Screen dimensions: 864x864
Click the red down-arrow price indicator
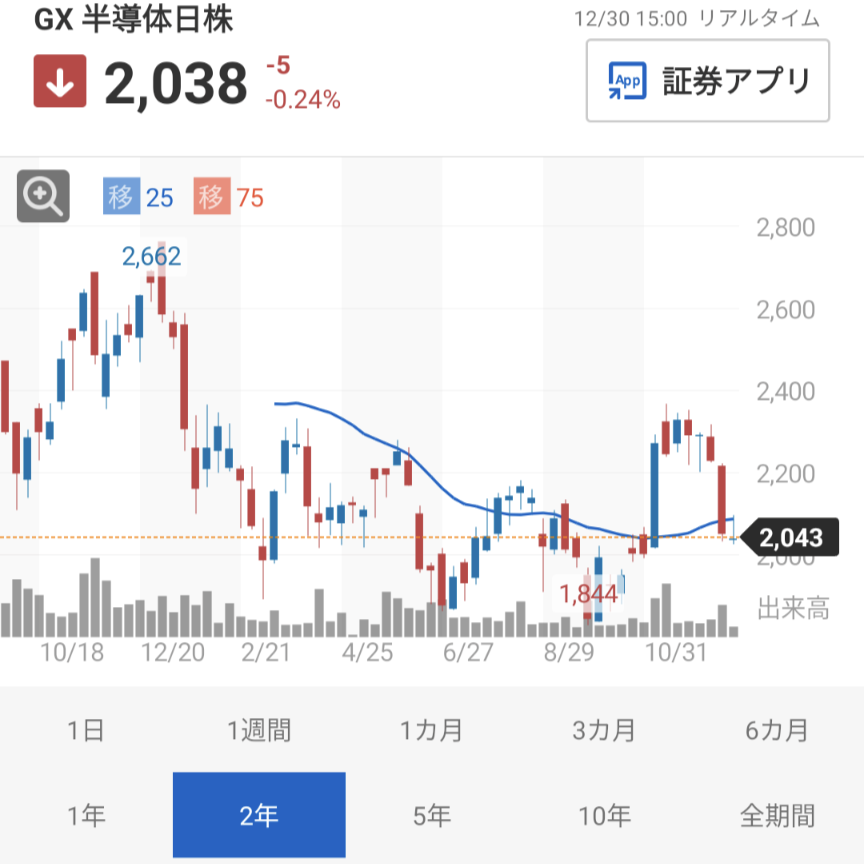coord(60,82)
